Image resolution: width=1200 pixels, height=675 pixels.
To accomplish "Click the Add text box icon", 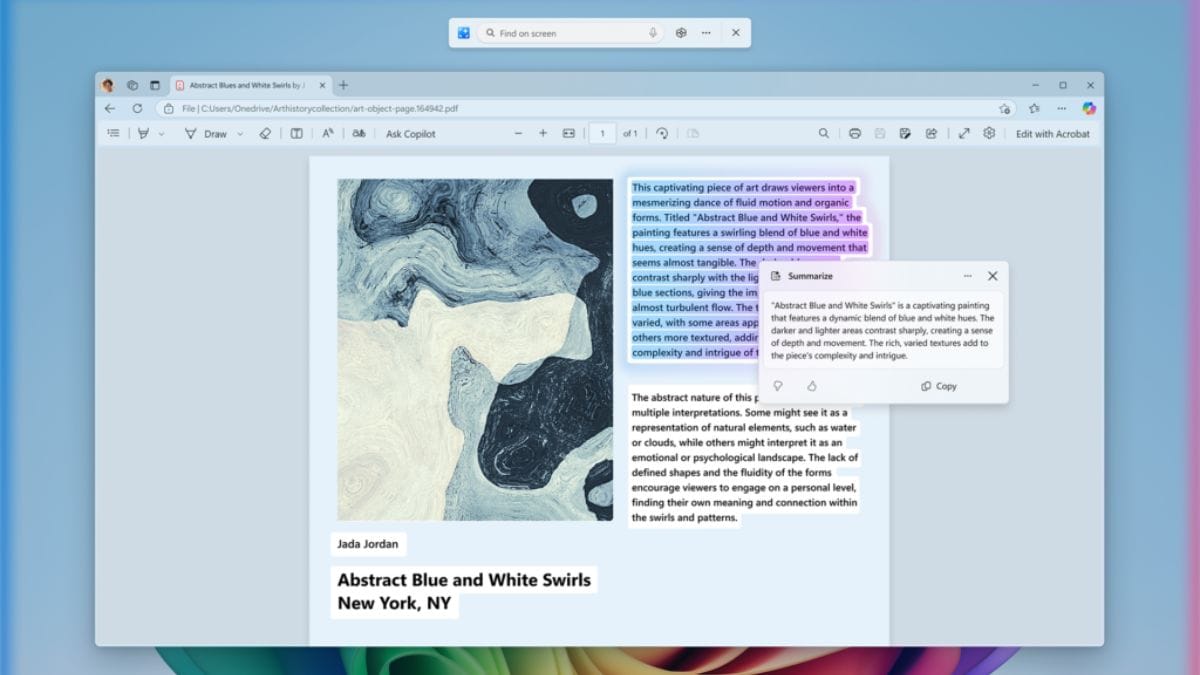I will click(x=296, y=133).
